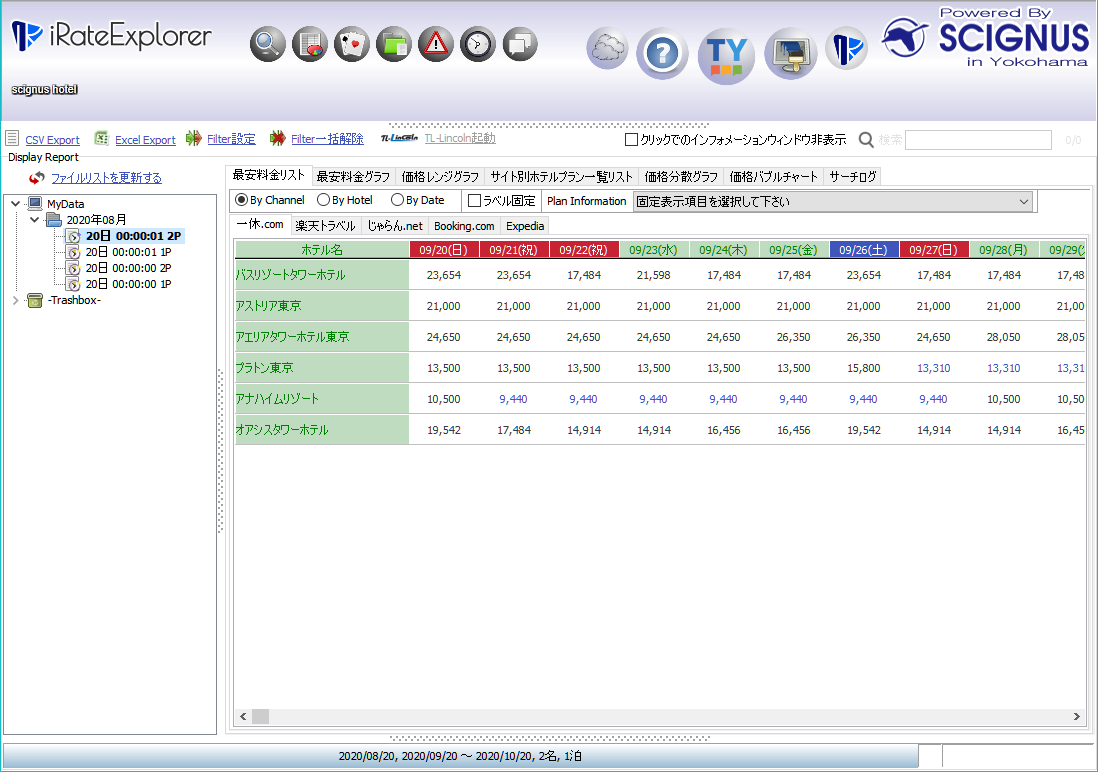Screen dimensions: 1098x772
Task: Click the red warning triangle icon
Action: (436, 44)
